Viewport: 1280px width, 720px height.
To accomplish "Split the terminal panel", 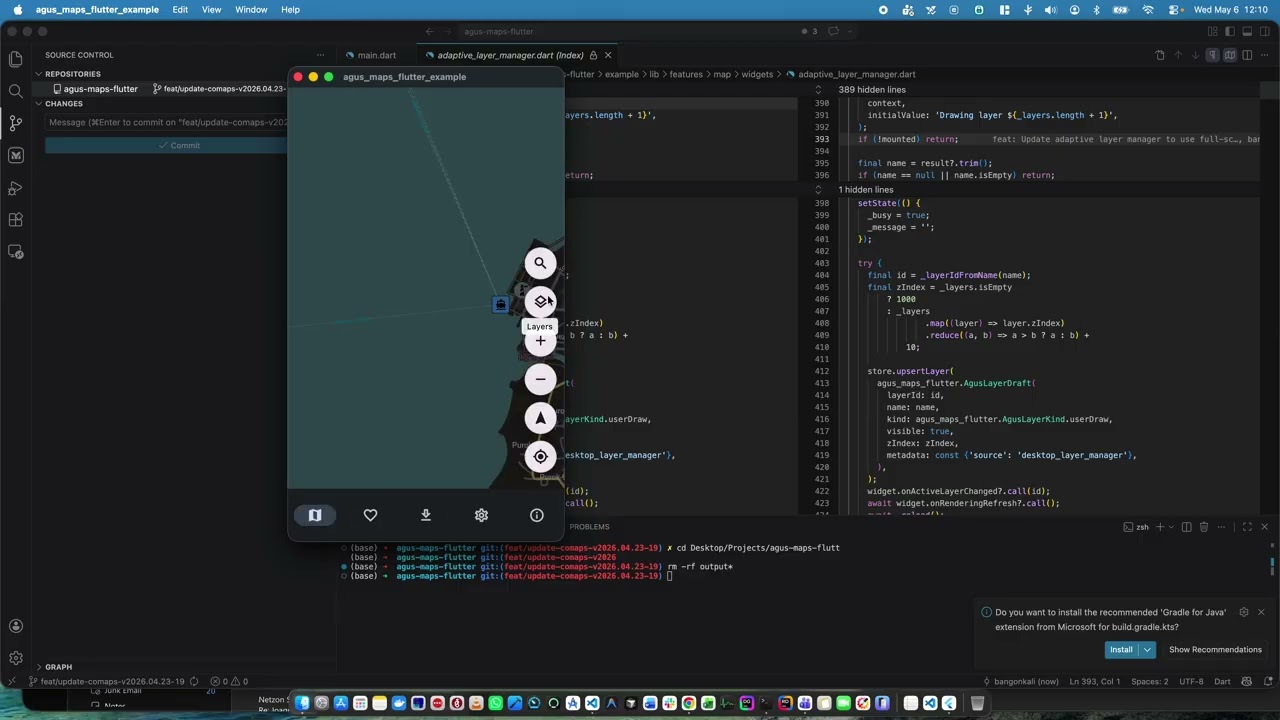I will (1186, 527).
